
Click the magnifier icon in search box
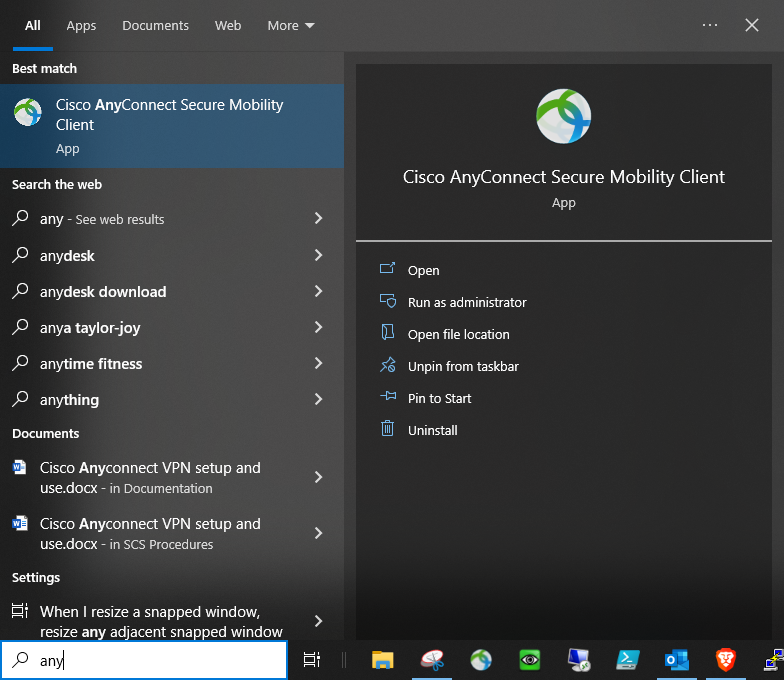click(20, 660)
